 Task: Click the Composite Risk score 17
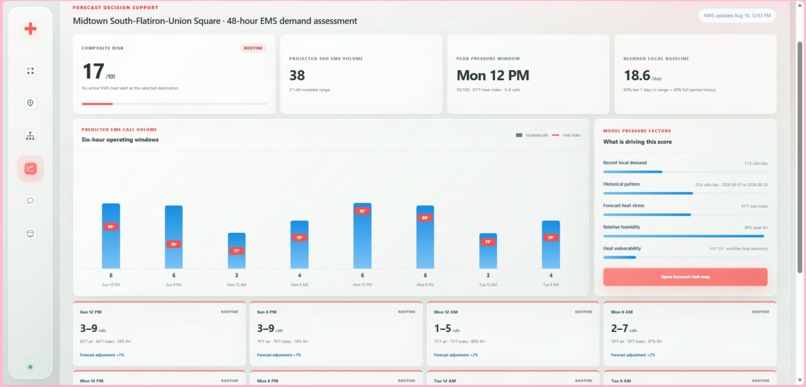pos(93,71)
